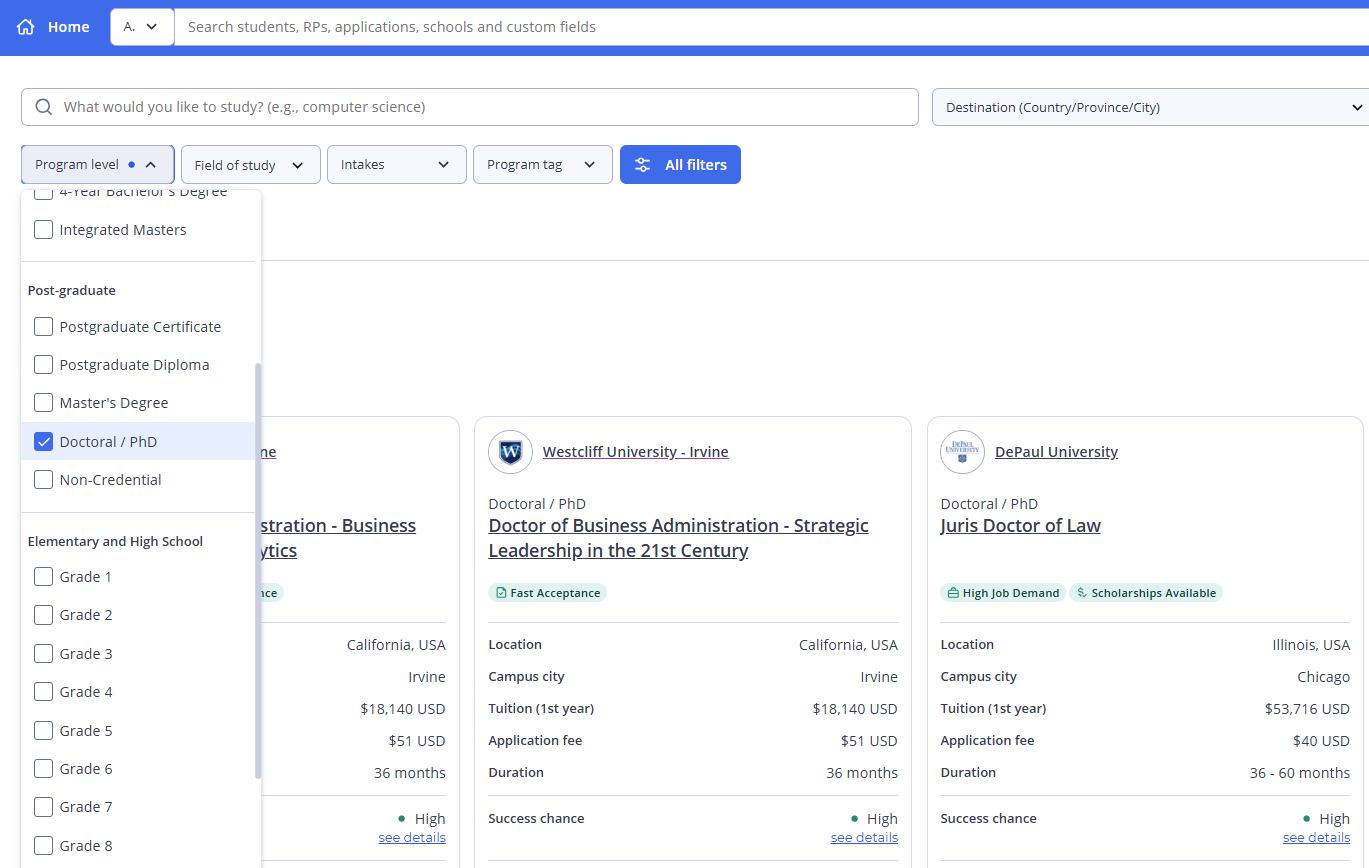Open the Juris Doctor of Law program

[1020, 526]
